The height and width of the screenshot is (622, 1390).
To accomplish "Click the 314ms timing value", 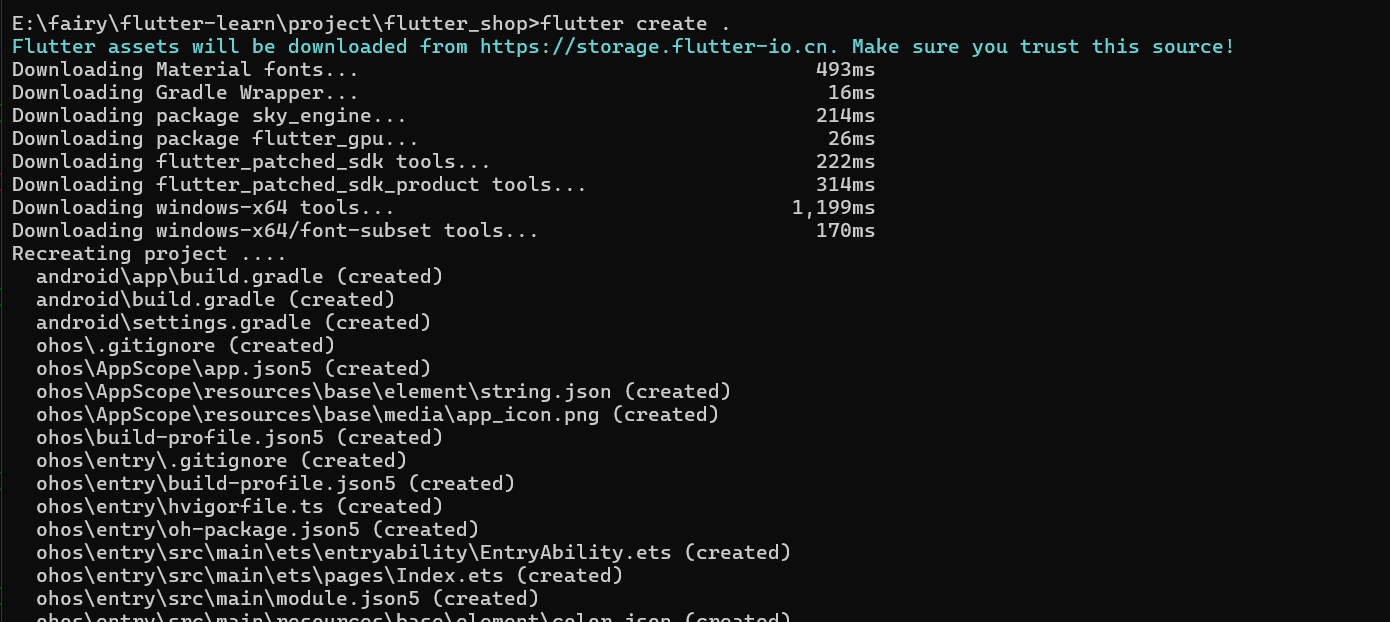I will point(845,184).
